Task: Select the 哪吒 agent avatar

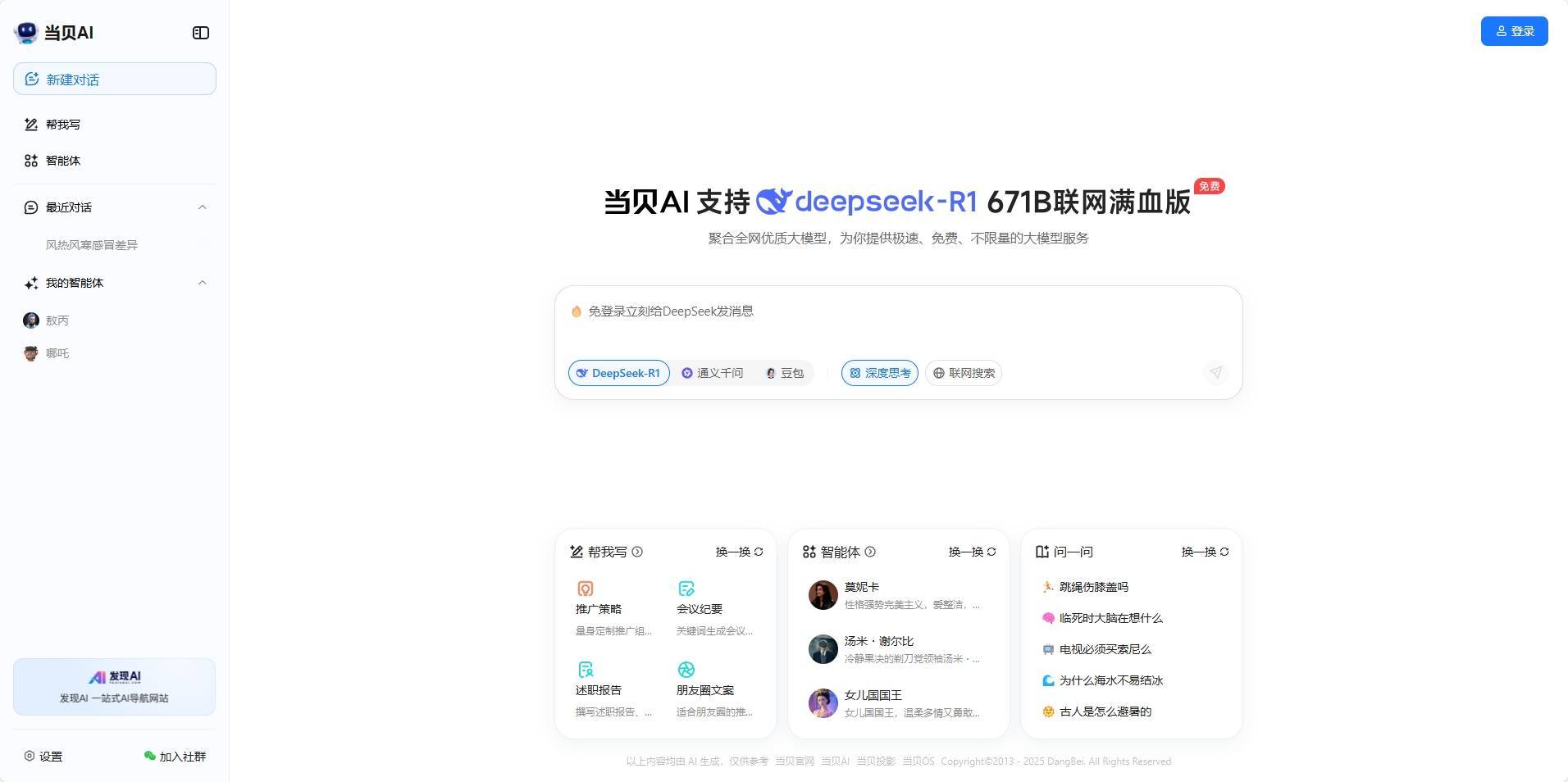Action: click(31, 353)
